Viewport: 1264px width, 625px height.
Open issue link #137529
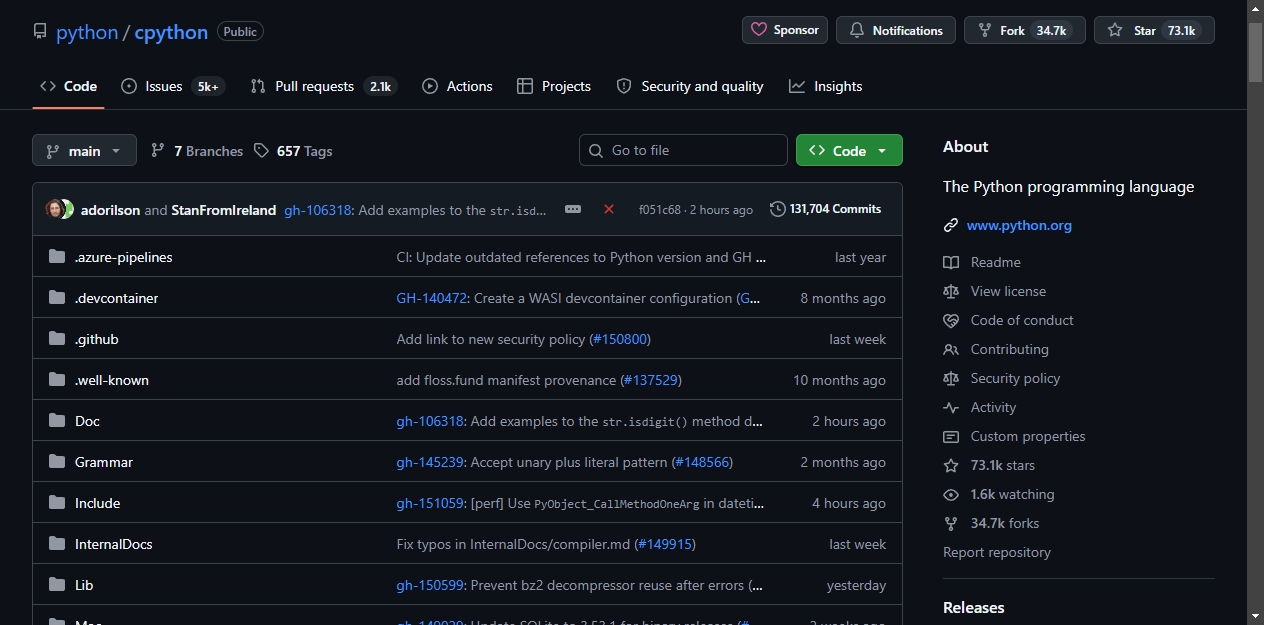coord(651,380)
